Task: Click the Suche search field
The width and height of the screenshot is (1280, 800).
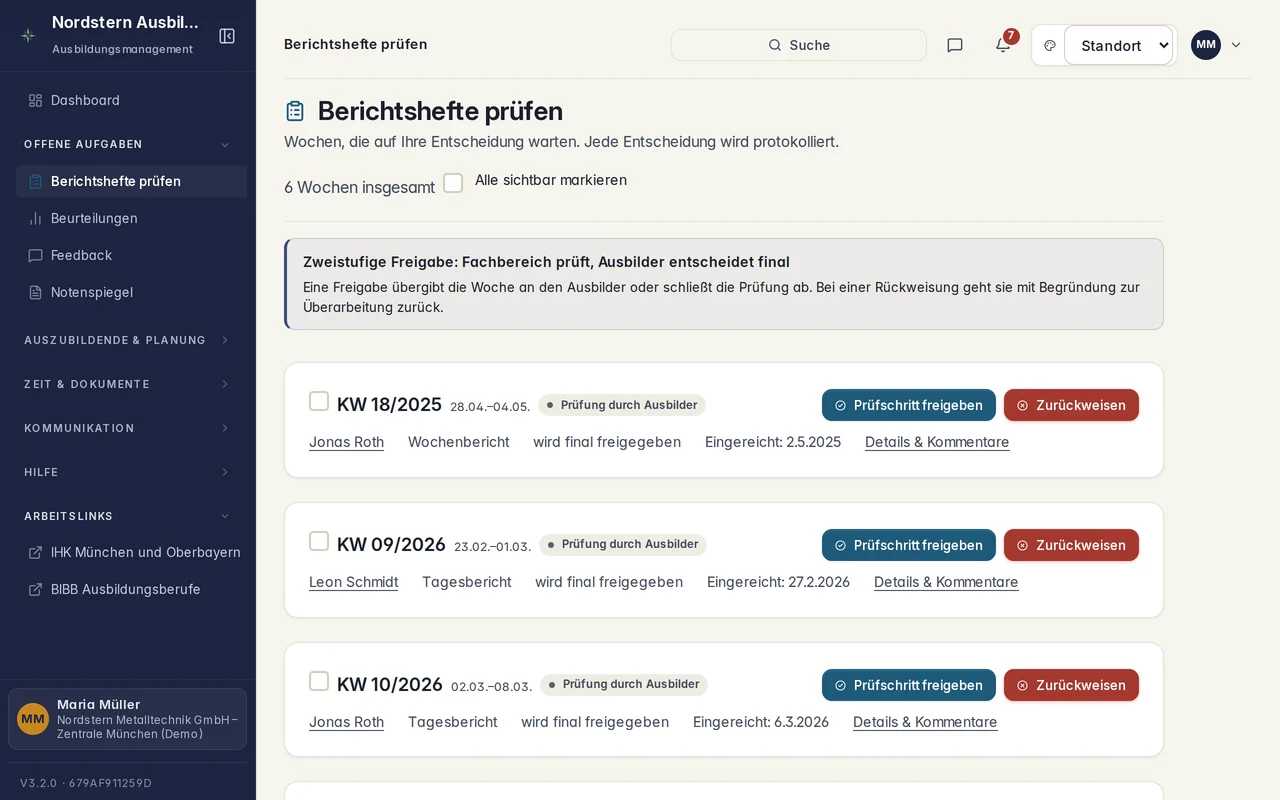Action: [x=799, y=45]
